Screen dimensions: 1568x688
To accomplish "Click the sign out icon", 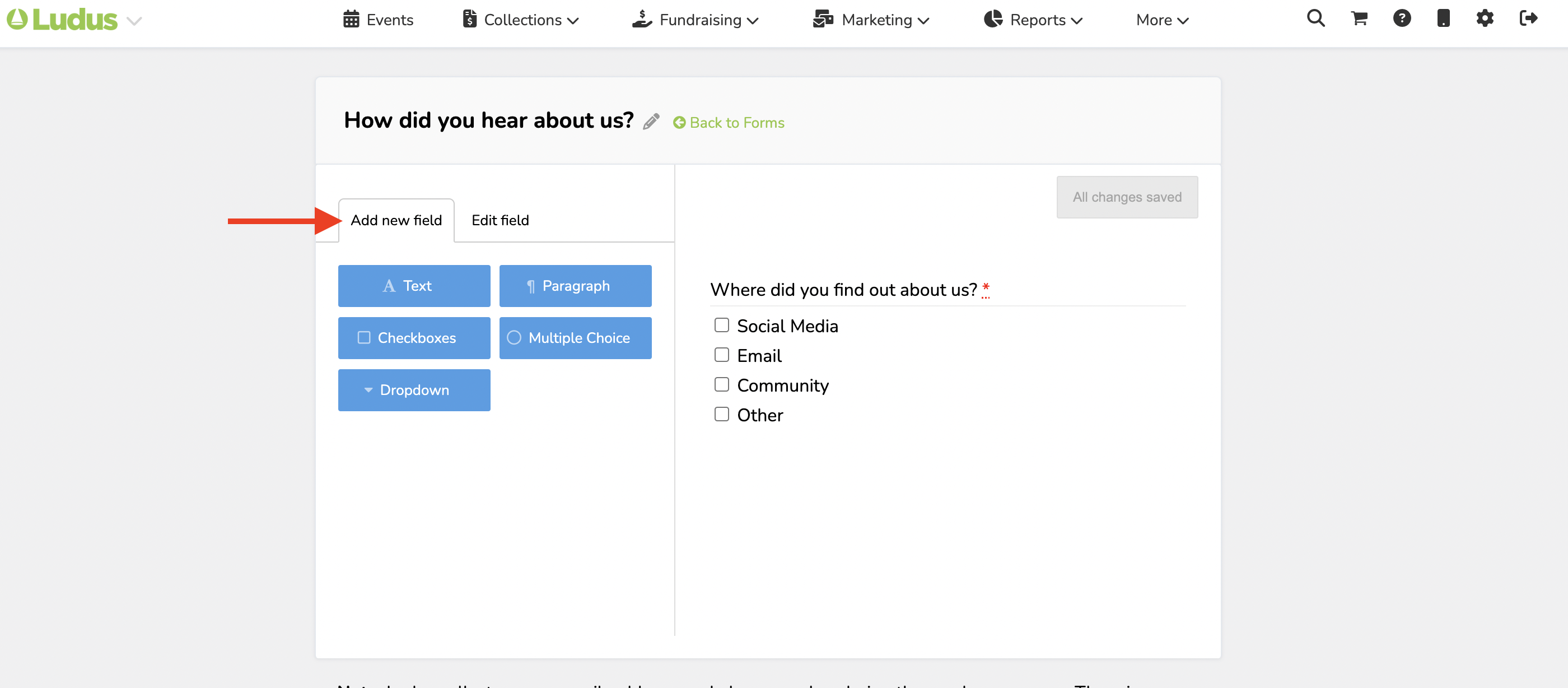I will pyautogui.click(x=1528, y=18).
